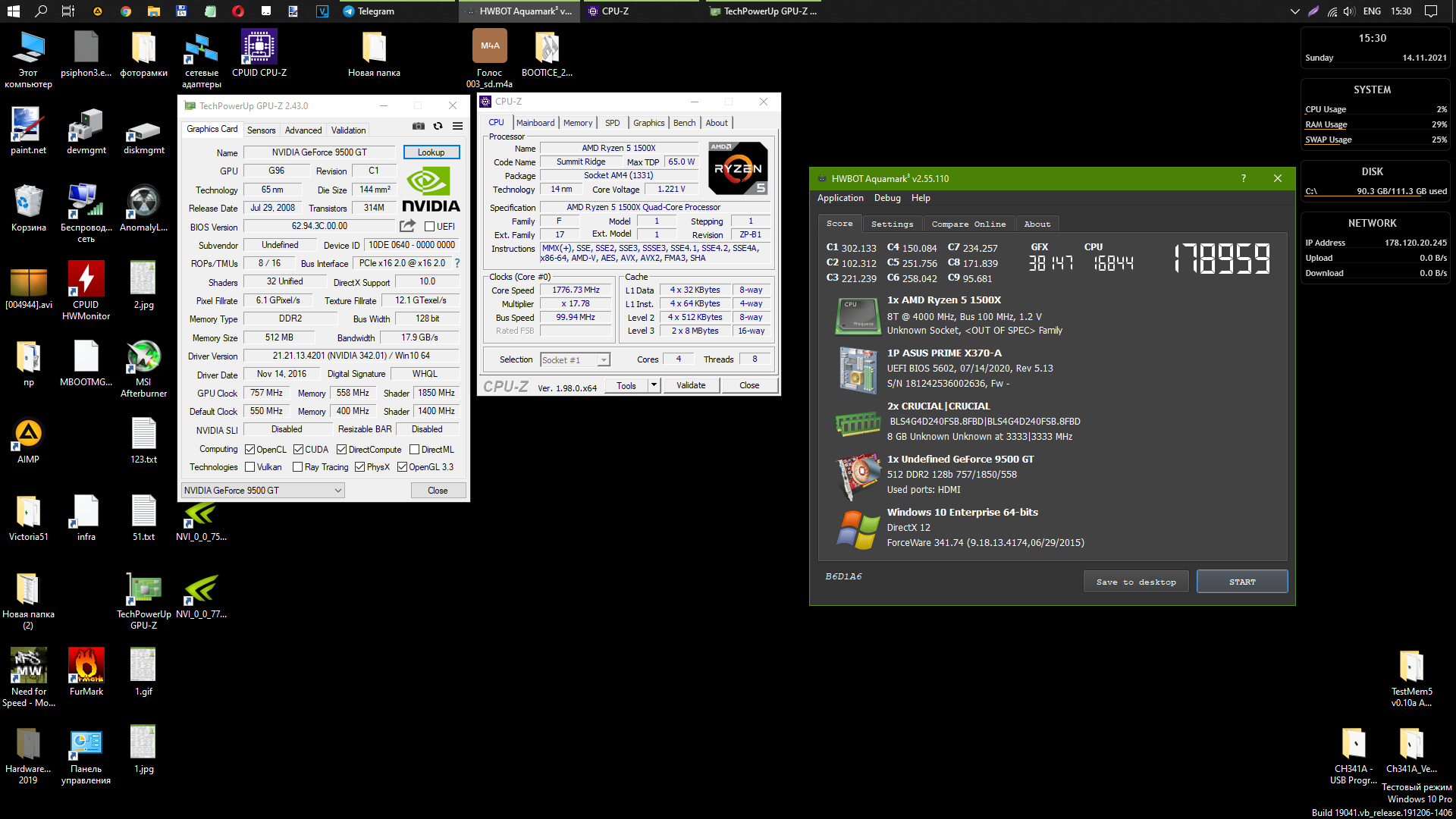The image size is (1456, 819).
Task: Expand CPU-Z Tools dropdown arrow
Action: [654, 385]
